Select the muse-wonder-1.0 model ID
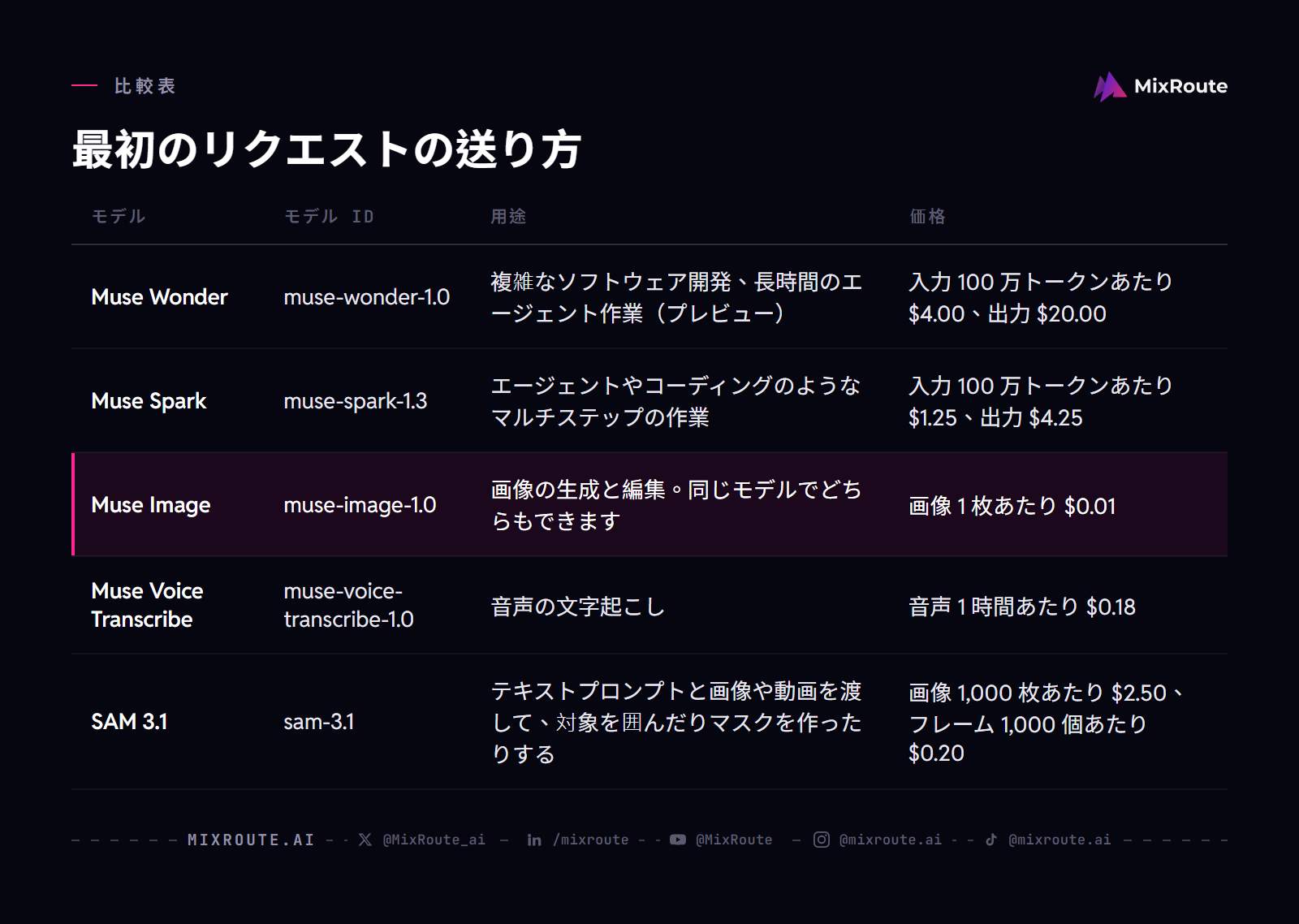The width and height of the screenshot is (1299, 924). pos(366,297)
